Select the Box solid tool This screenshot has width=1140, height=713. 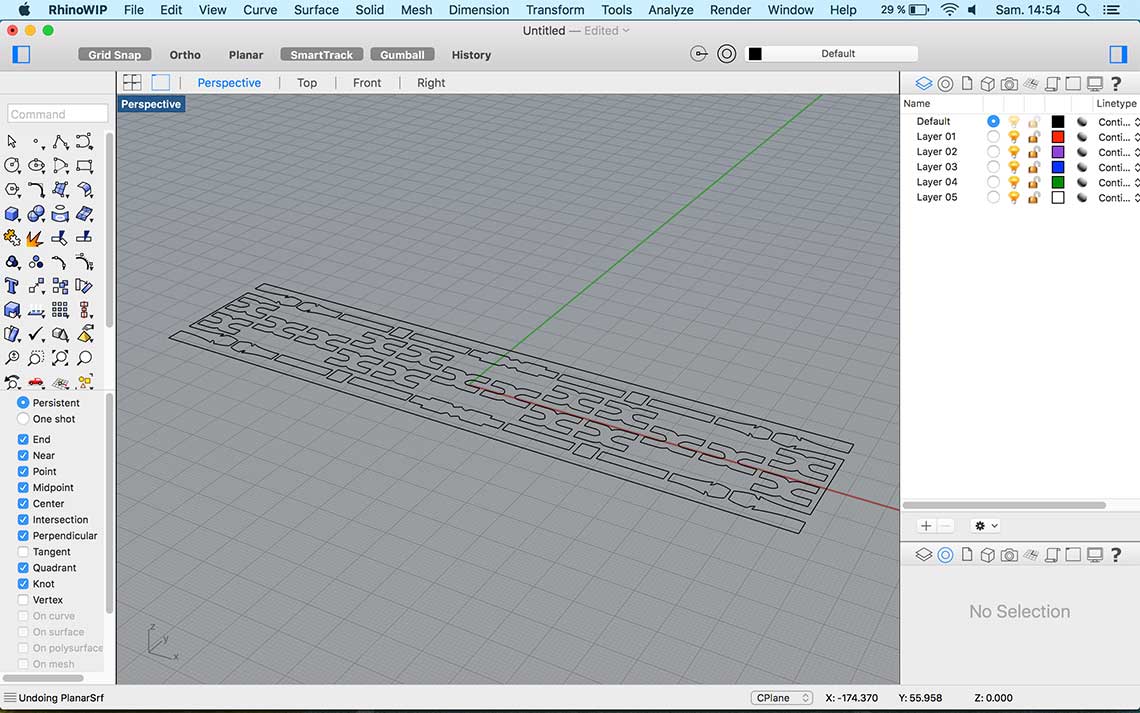coord(12,214)
